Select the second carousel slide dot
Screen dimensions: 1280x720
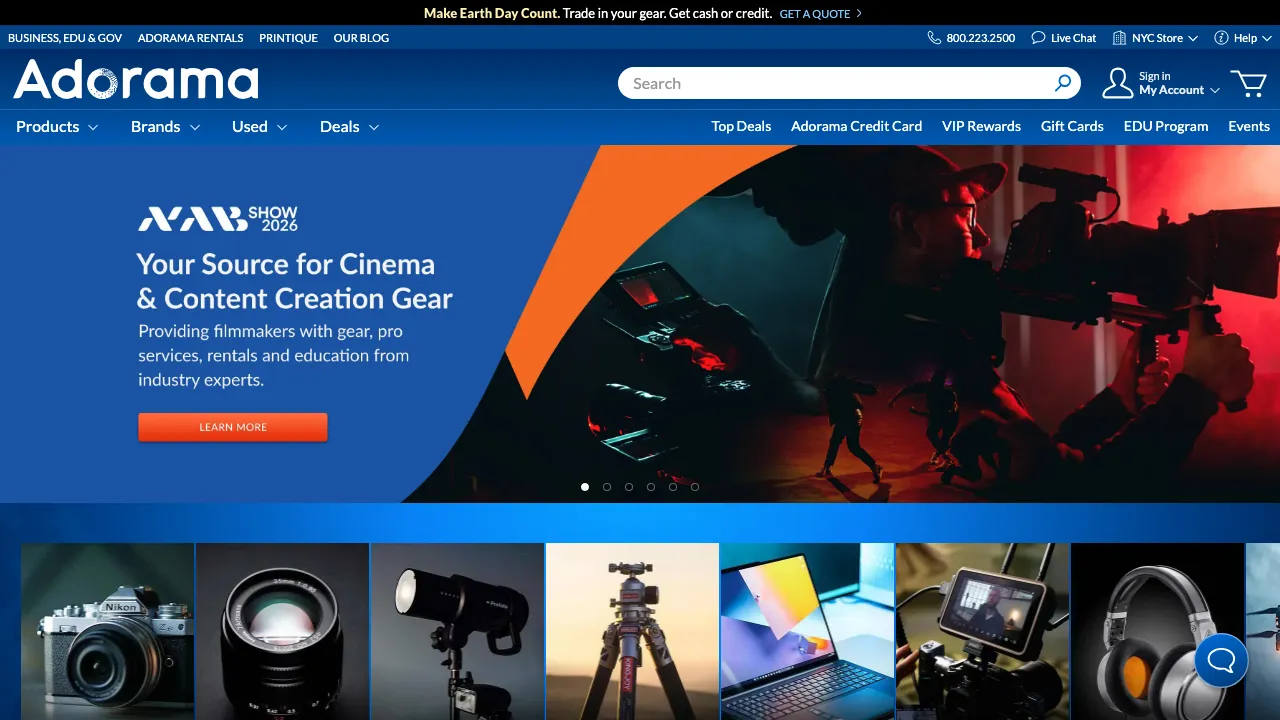[x=607, y=487]
